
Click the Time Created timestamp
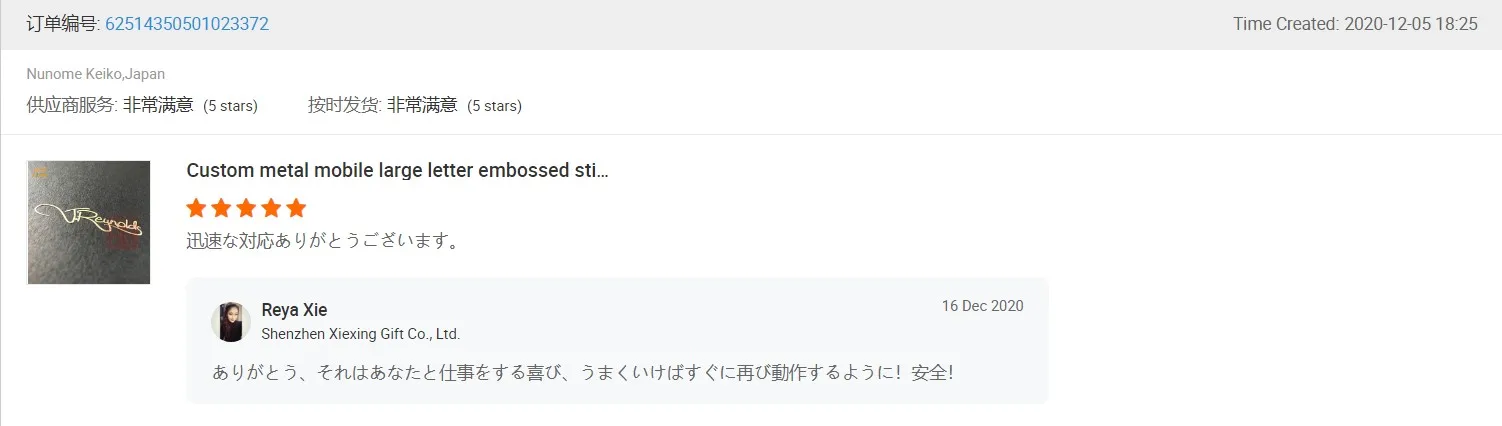click(x=1355, y=24)
